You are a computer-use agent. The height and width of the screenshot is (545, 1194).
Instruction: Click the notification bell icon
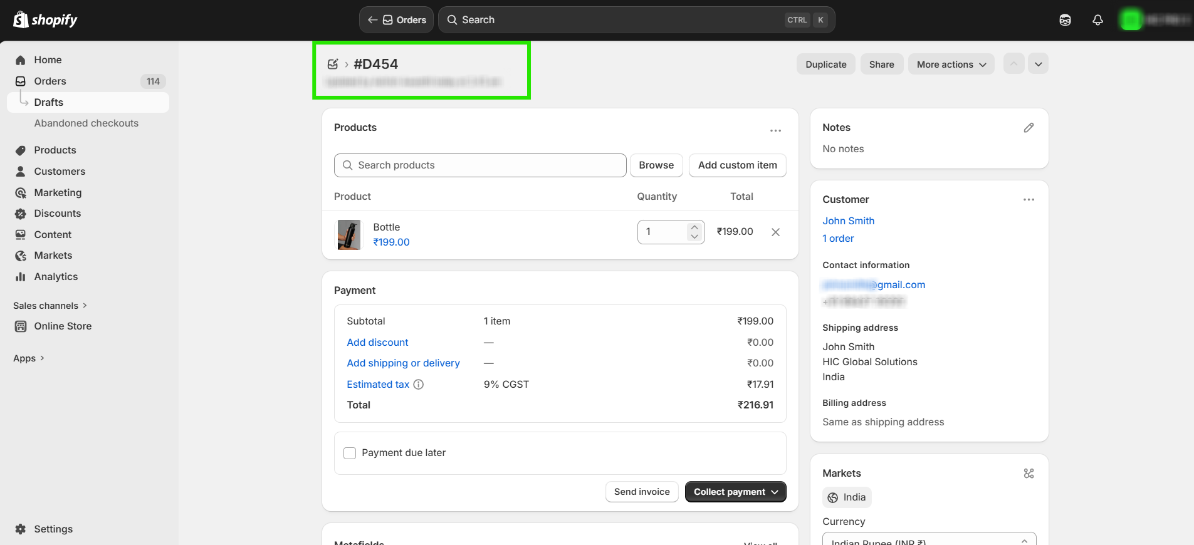click(x=1097, y=20)
